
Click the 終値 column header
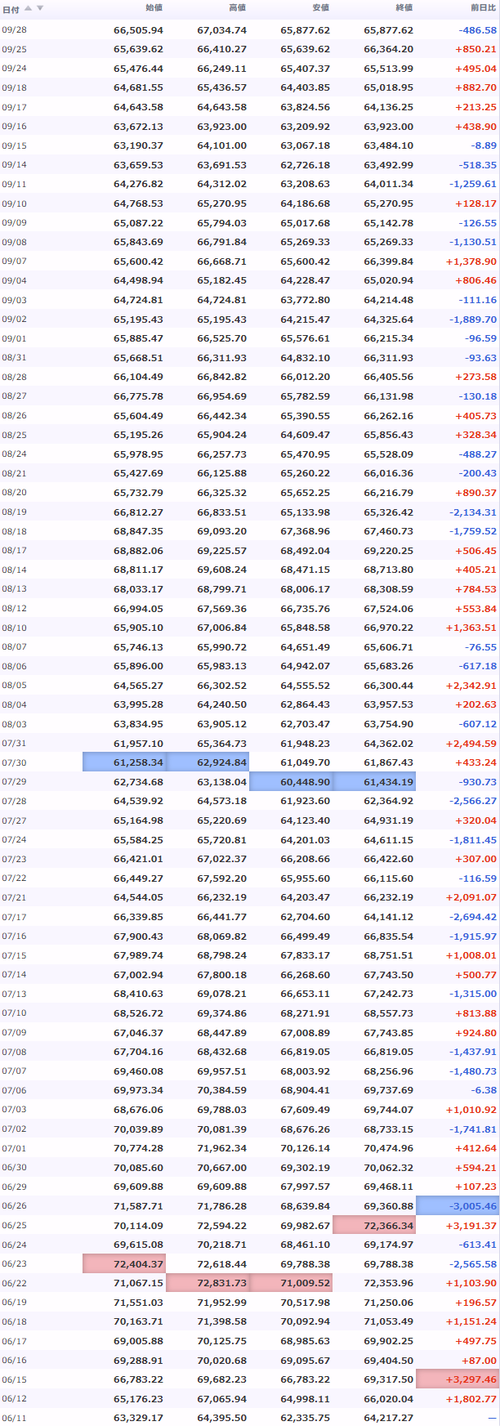pos(403,8)
